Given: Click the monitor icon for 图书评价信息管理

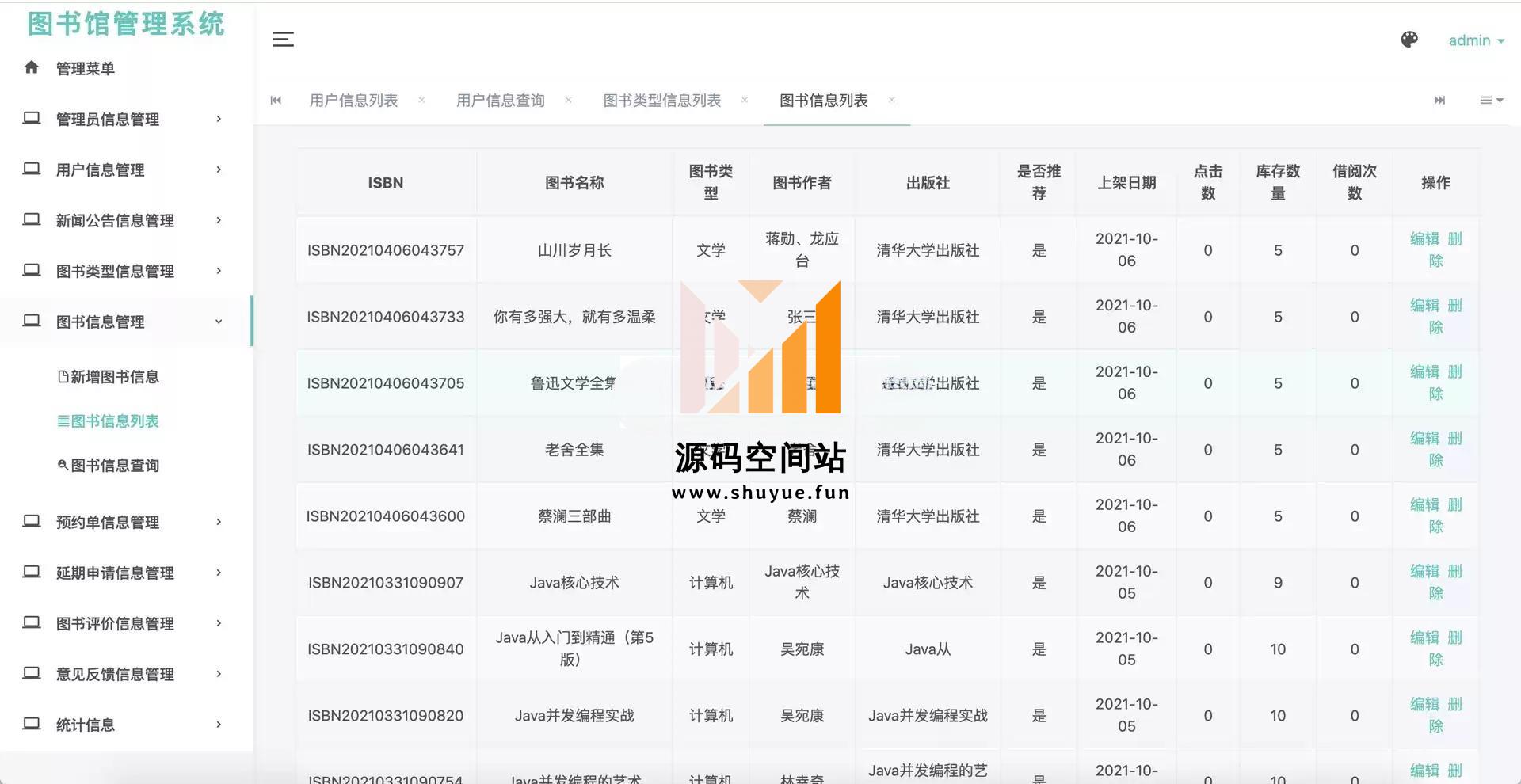Looking at the screenshot, I should tap(32, 622).
